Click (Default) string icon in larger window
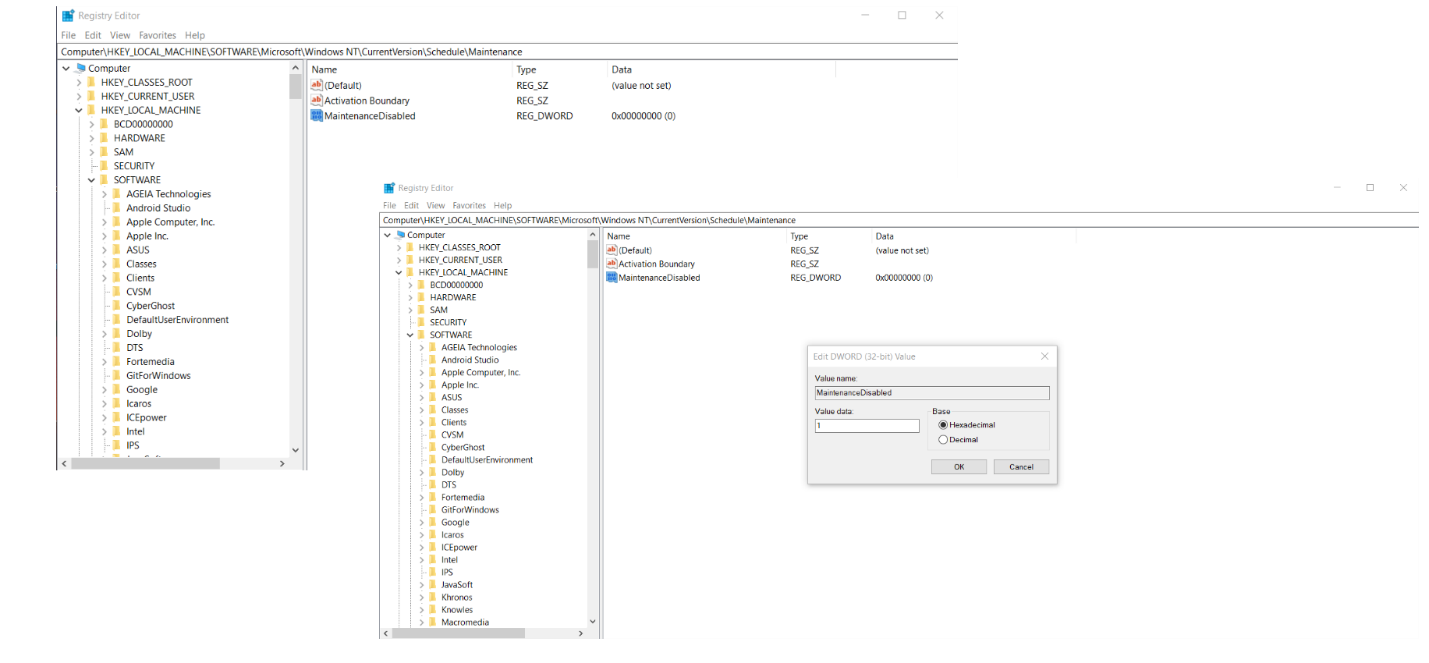This screenshot has width=1429, height=663. coord(612,250)
